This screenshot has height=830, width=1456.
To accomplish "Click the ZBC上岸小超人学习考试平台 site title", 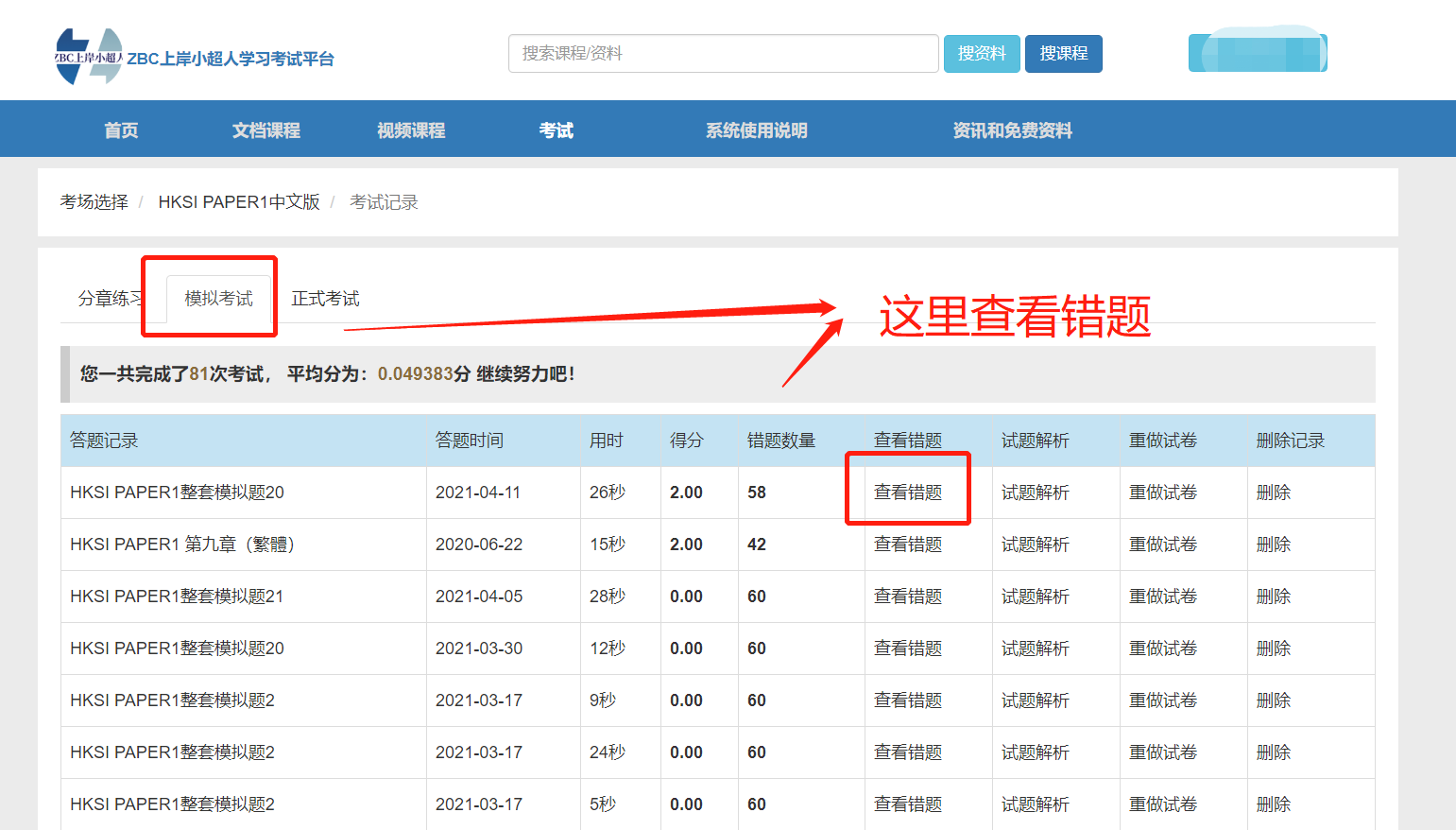I will (x=231, y=59).
